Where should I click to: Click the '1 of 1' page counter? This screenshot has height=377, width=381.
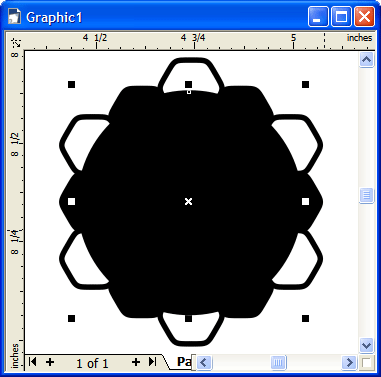coord(92,363)
